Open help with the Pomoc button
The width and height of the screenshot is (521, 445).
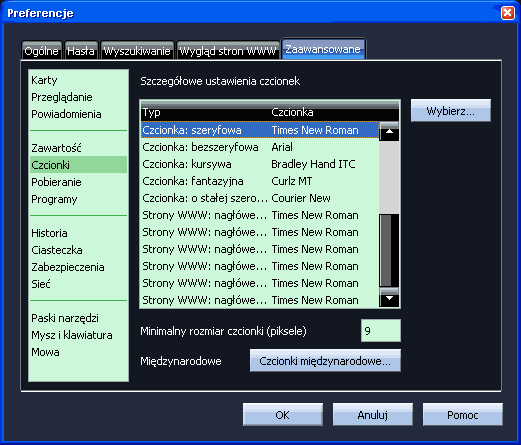(x=463, y=415)
